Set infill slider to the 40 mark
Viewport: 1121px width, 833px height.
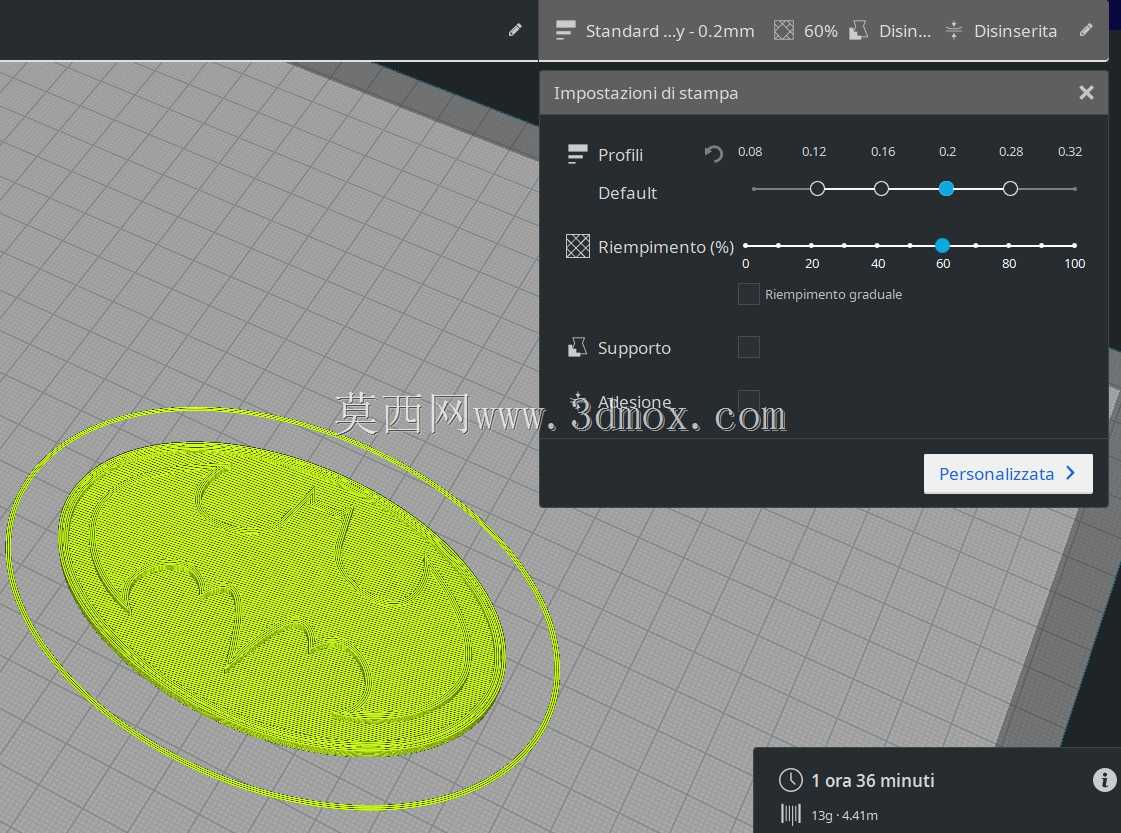[x=877, y=245]
